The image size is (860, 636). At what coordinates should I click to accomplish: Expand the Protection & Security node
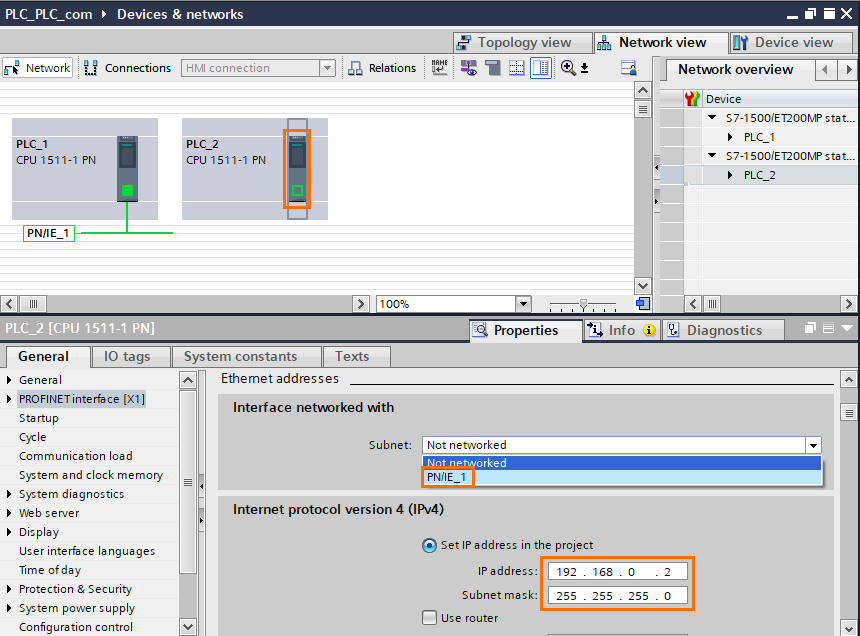tap(9, 589)
